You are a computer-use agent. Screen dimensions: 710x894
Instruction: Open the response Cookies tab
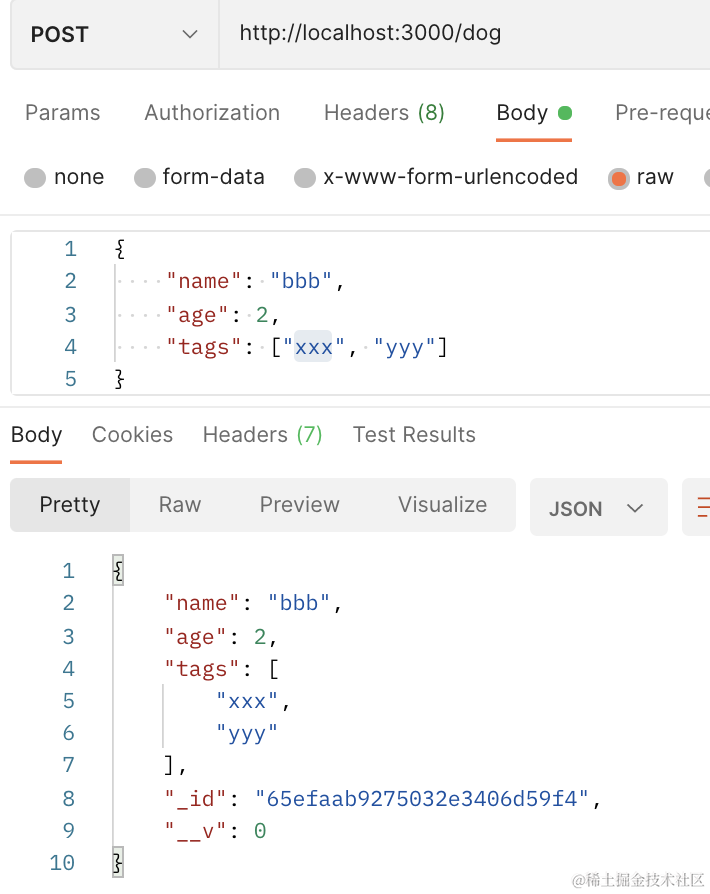point(132,435)
